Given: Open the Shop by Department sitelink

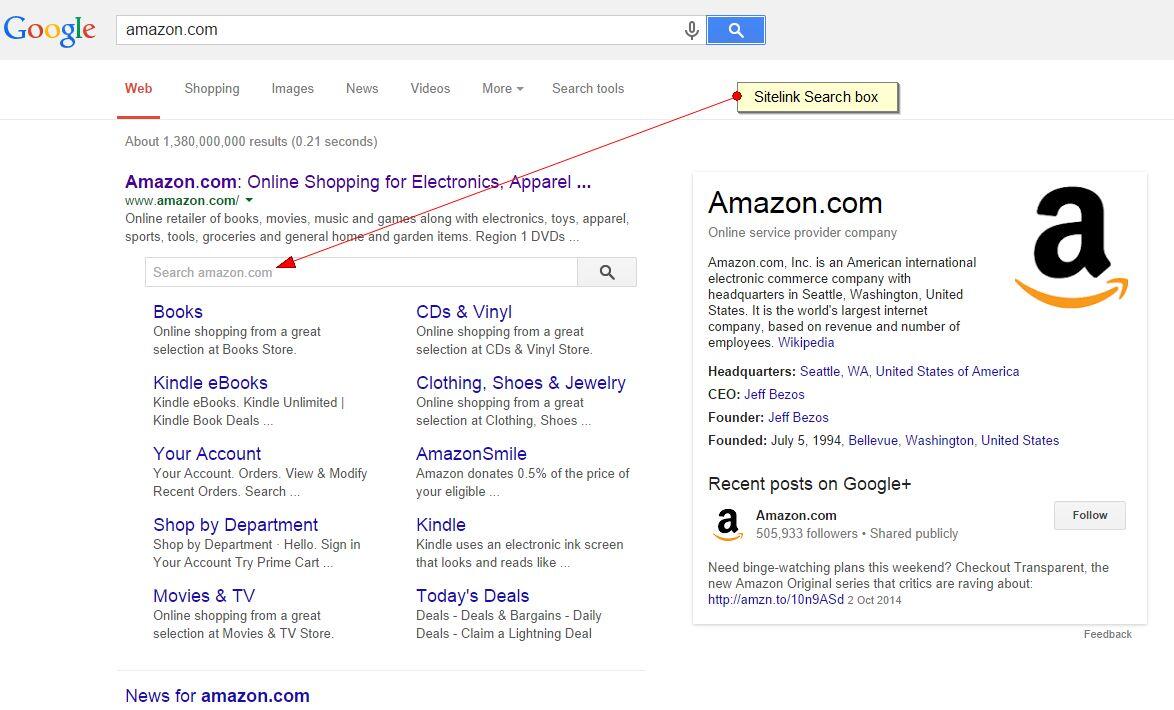Looking at the screenshot, I should [235, 525].
